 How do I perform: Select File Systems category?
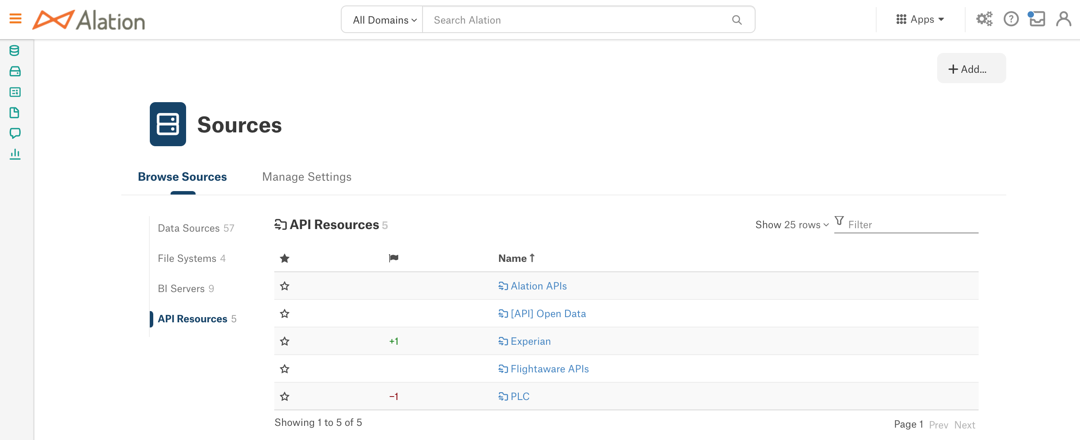(191, 258)
